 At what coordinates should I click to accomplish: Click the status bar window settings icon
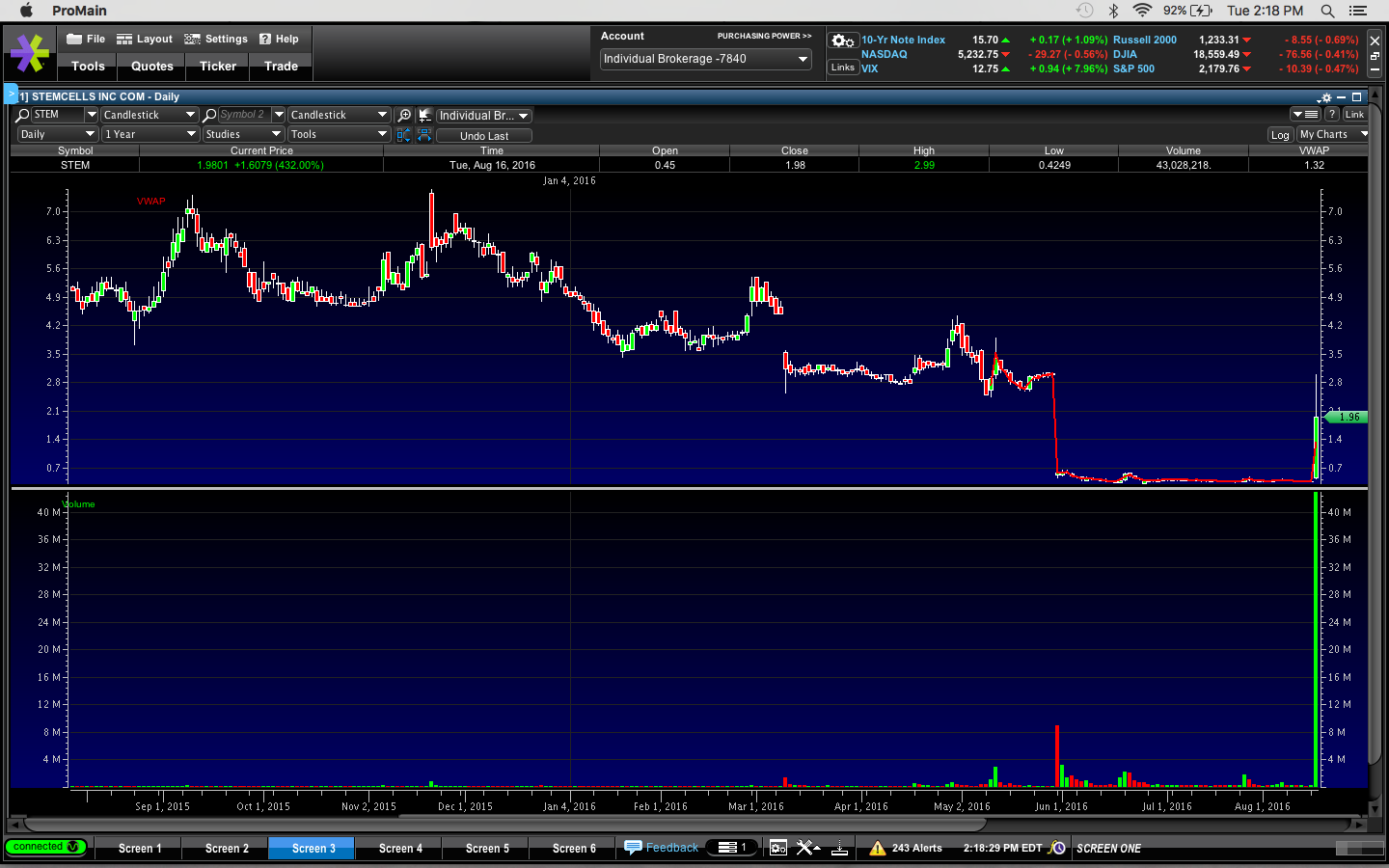778,848
